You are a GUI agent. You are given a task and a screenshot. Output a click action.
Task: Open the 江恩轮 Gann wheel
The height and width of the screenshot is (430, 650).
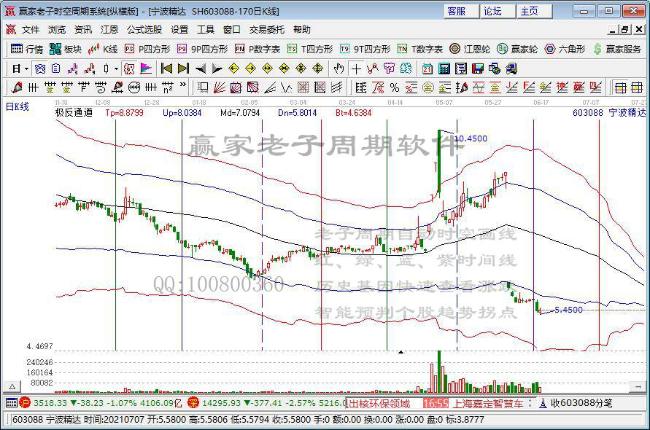pyautogui.click(x=470, y=49)
